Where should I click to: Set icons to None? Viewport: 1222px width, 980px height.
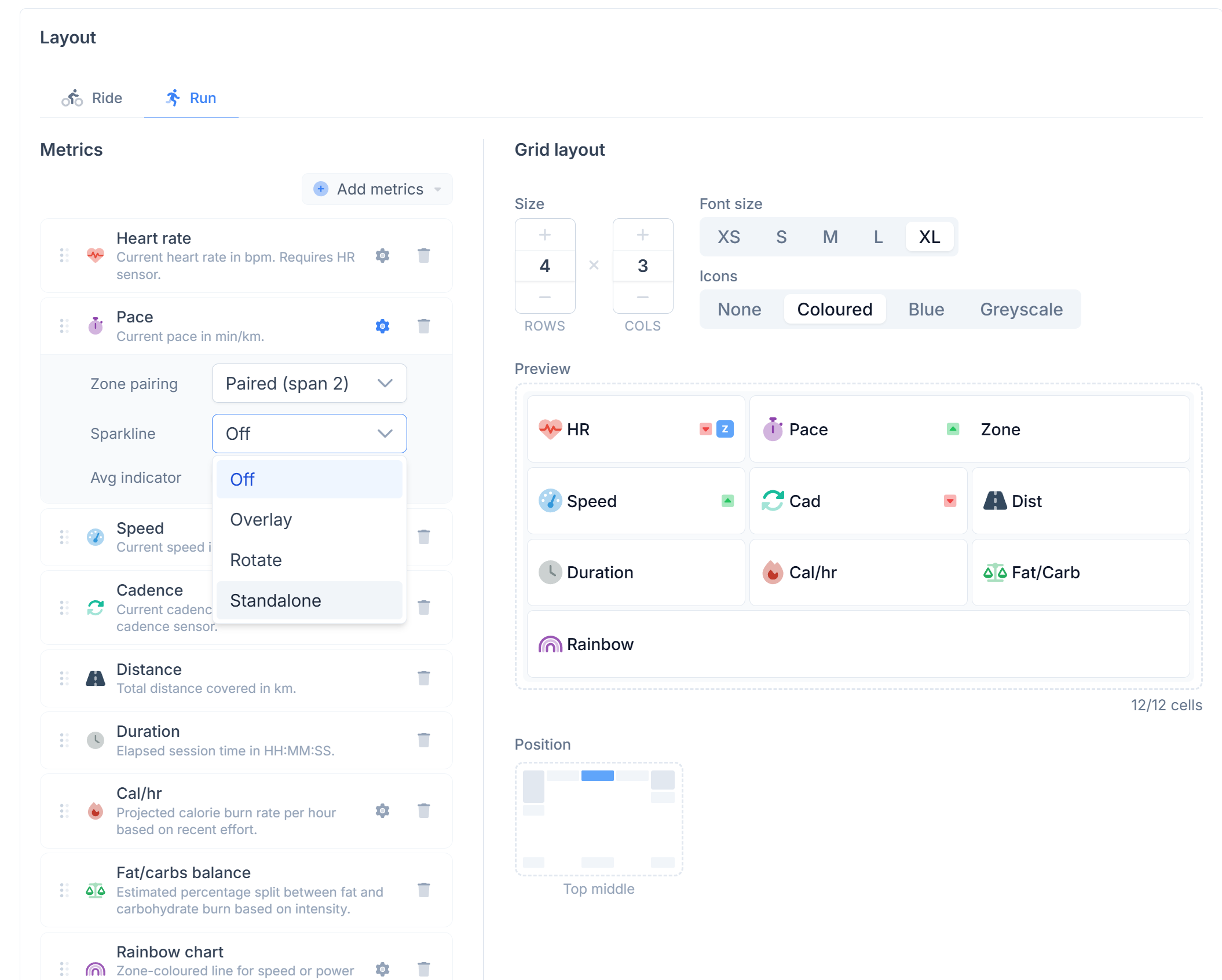(740, 309)
